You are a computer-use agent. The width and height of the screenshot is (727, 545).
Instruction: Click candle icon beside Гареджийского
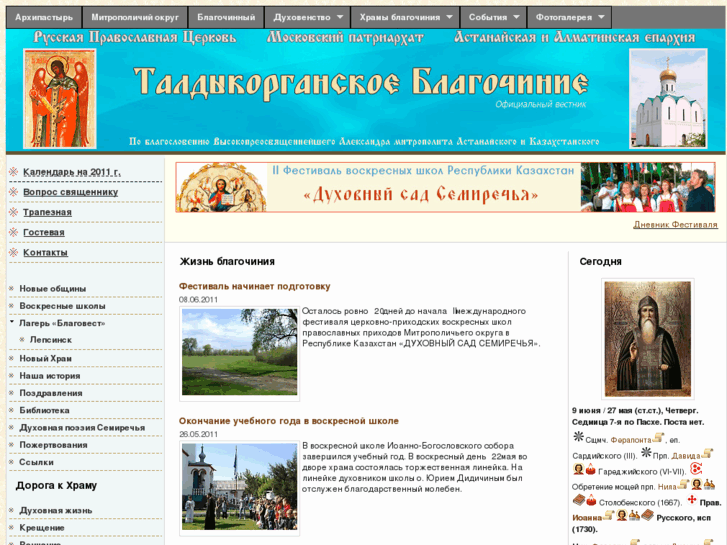[590, 469]
